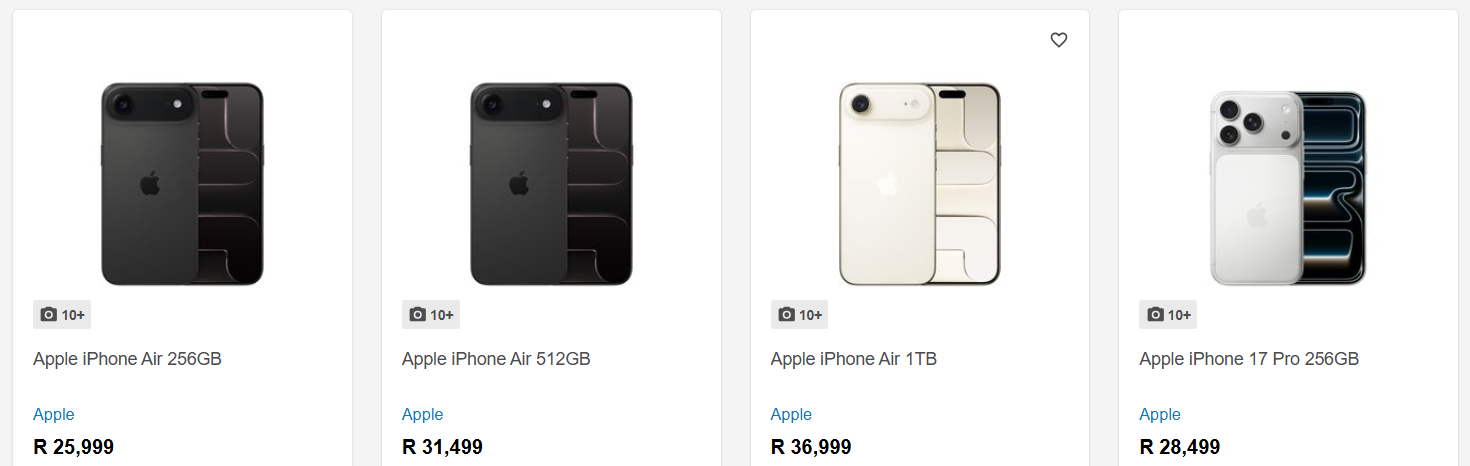The height and width of the screenshot is (466, 1470).
Task: Open photo gallery for iPhone Air 256GB
Action: click(x=62, y=315)
